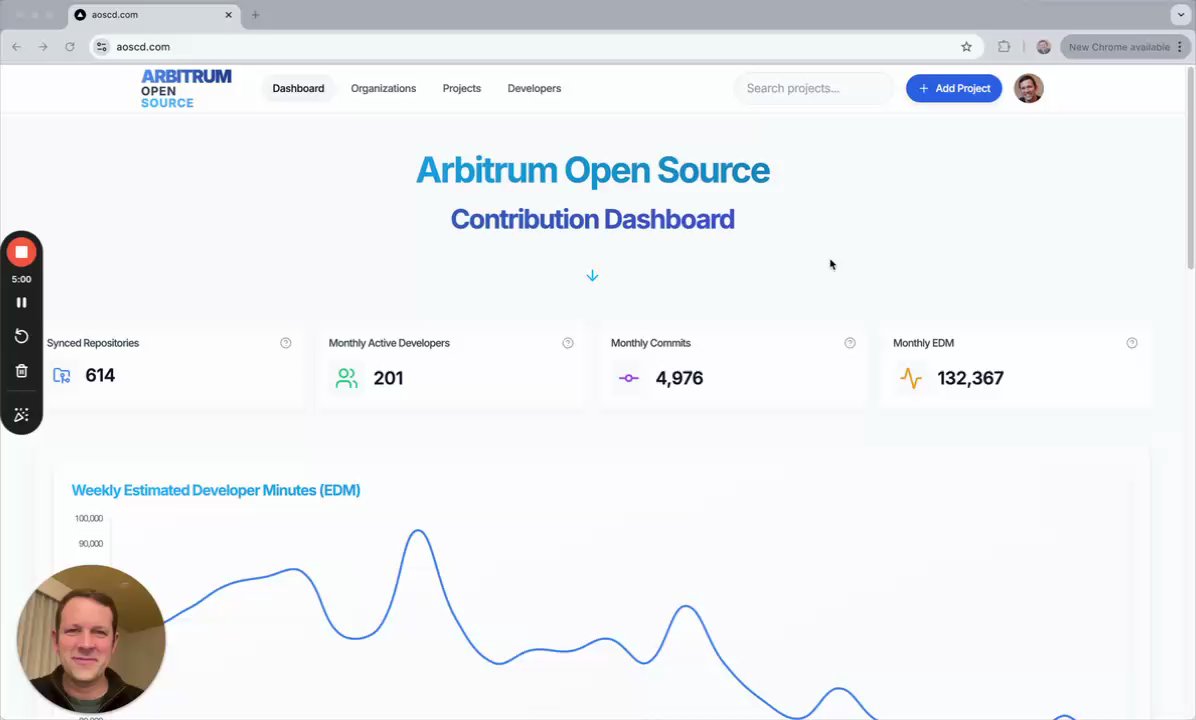This screenshot has height=720, width=1196.
Task: Click the Monthly Active Developers help icon
Action: [568, 343]
